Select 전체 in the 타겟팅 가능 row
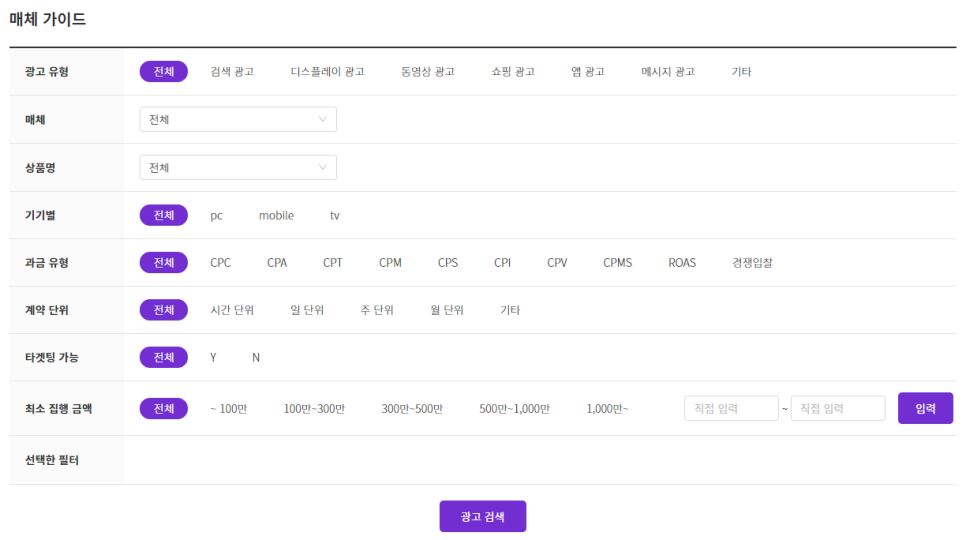Screen dimensions: 966x540 tap(163, 357)
